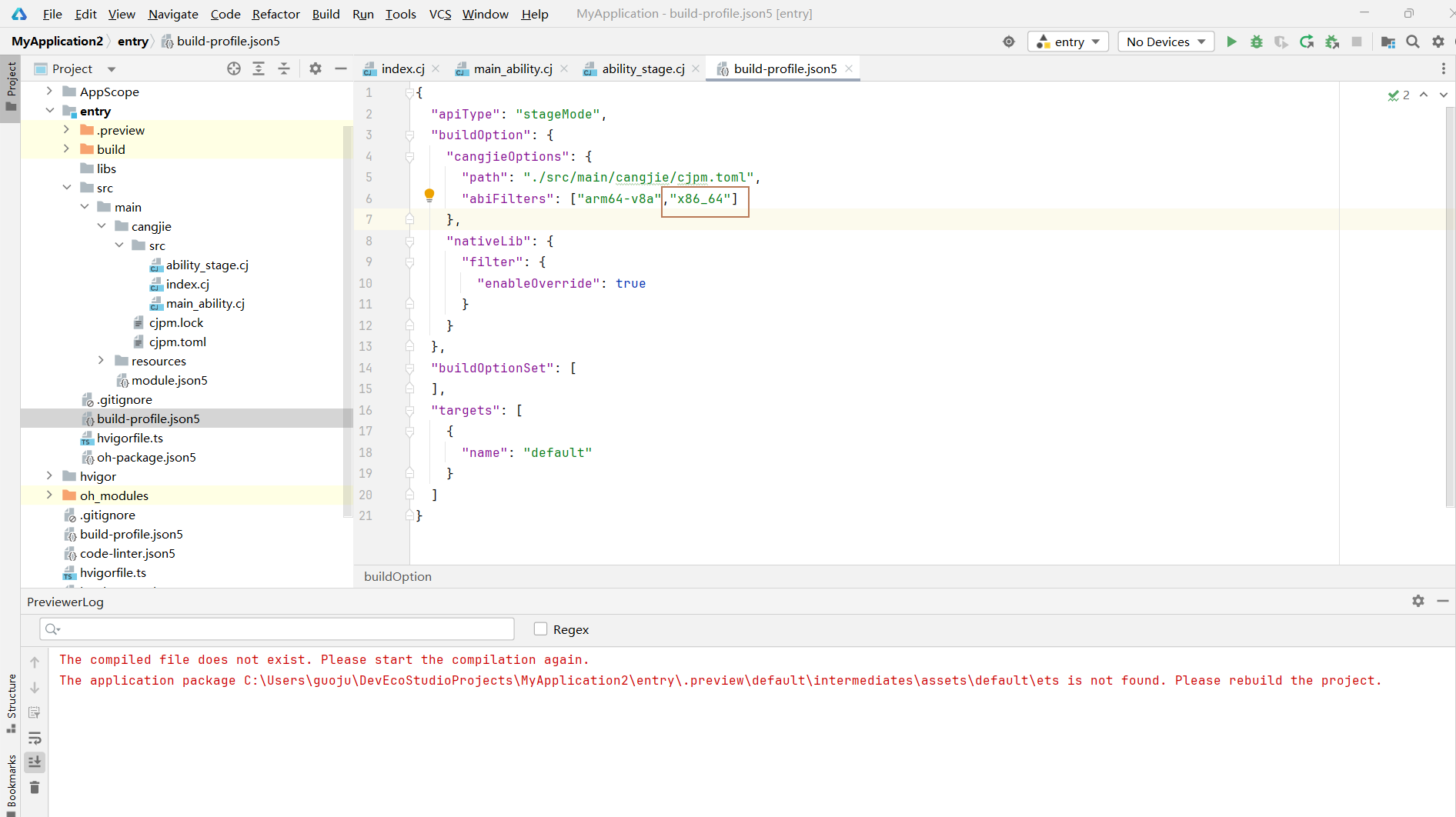The height and width of the screenshot is (817, 1456).
Task: Select opened file locate icon in Project
Action: (234, 68)
